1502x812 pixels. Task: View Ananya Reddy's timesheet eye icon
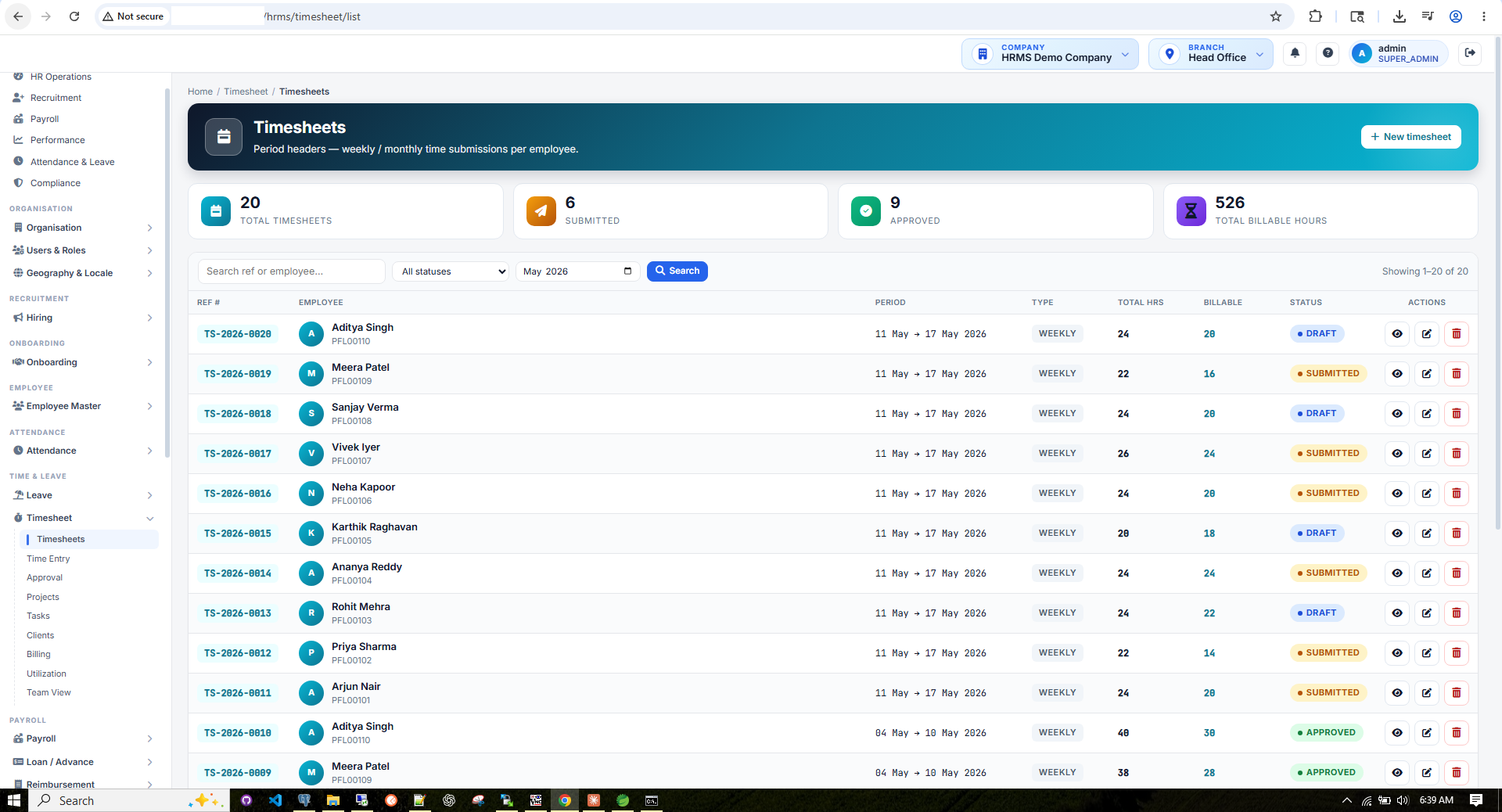point(1397,573)
